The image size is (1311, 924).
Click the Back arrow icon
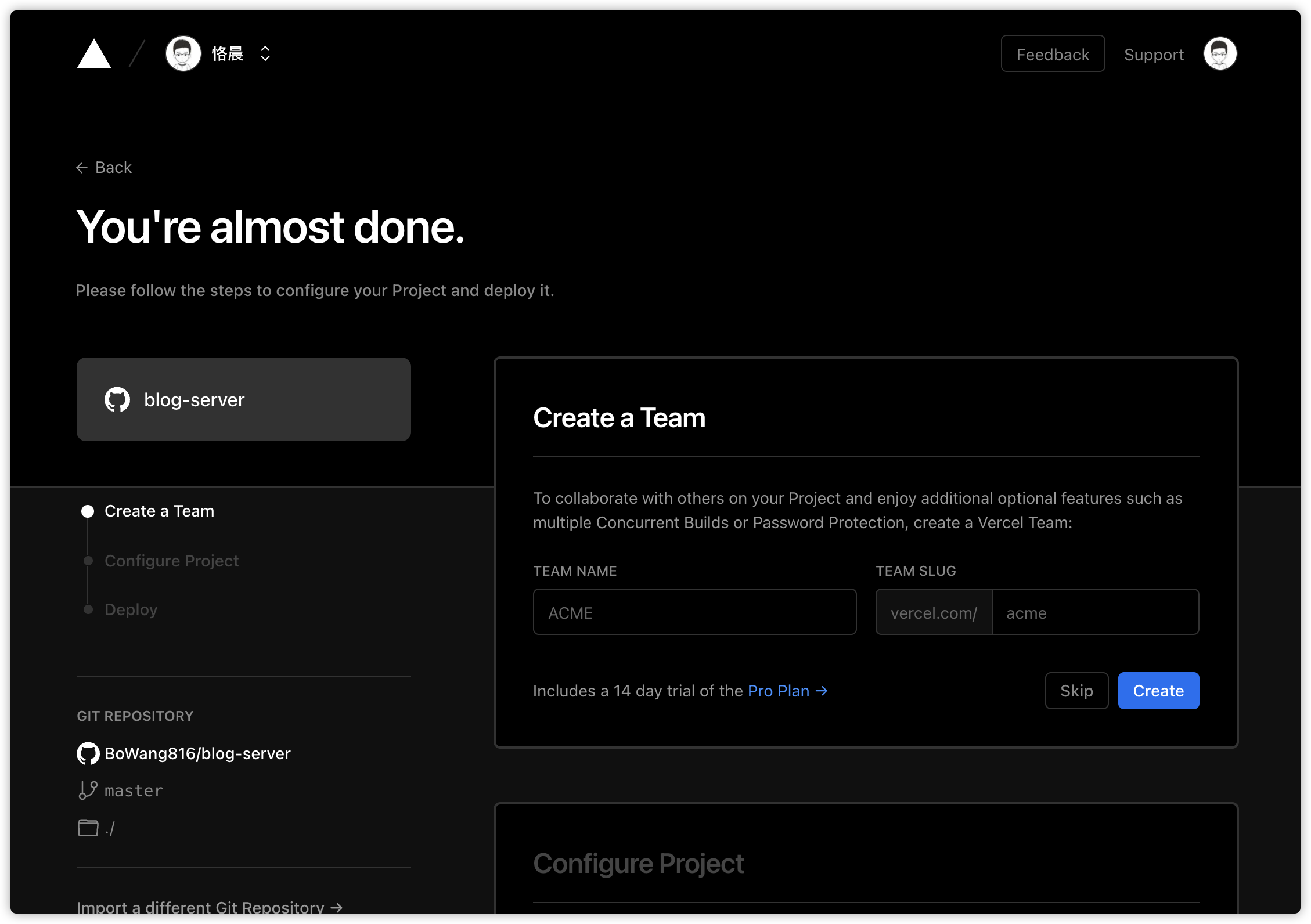point(82,168)
